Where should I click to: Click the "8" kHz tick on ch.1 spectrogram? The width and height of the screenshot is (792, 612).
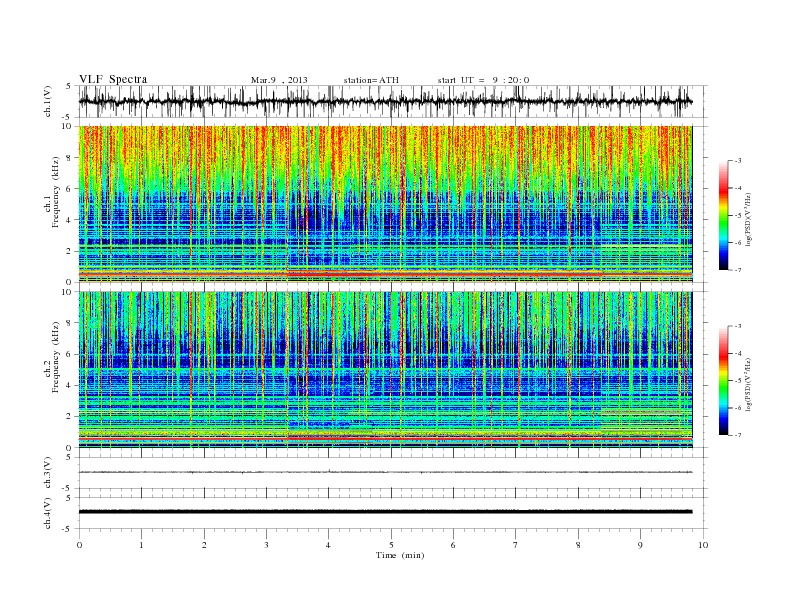pos(69,158)
